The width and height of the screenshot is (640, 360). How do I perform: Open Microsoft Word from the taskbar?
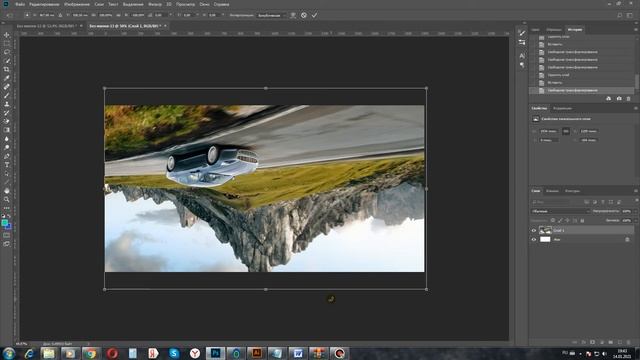click(298, 353)
